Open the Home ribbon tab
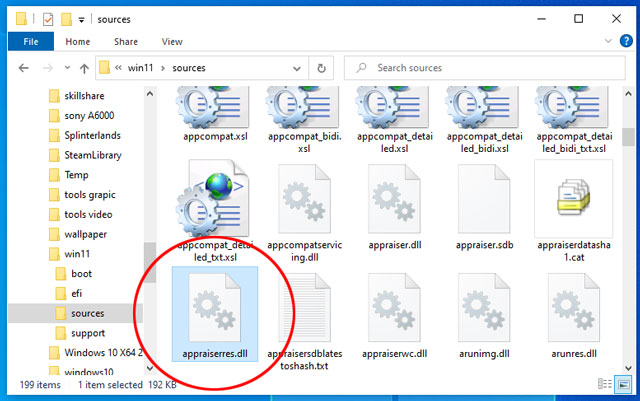The width and height of the screenshot is (640, 401). pyautogui.click(x=78, y=42)
